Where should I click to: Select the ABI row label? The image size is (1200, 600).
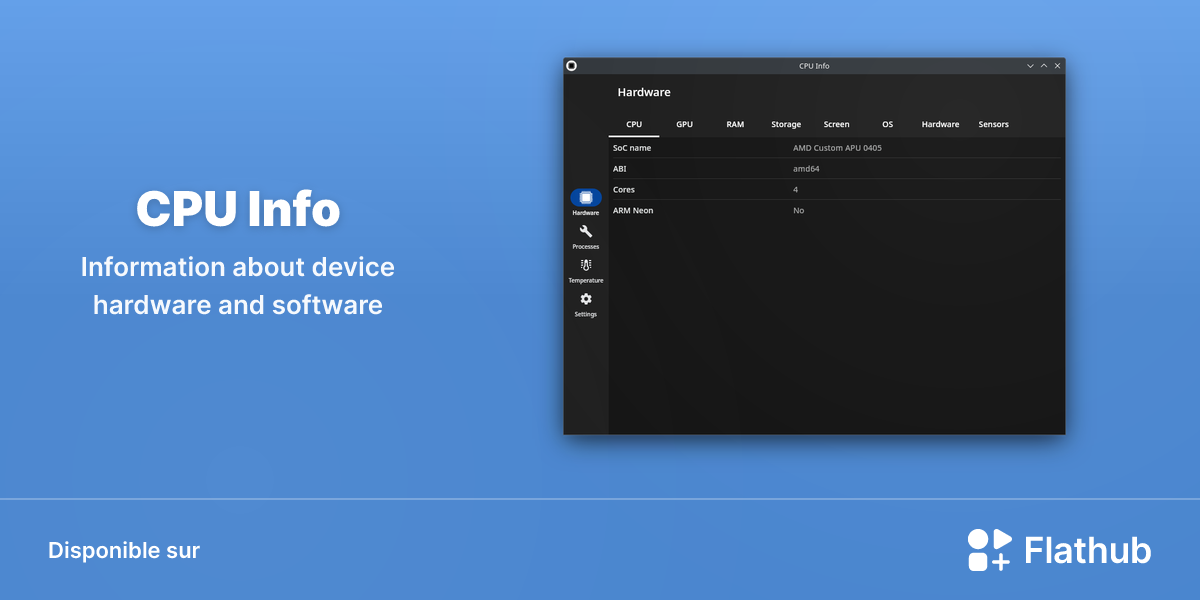click(619, 169)
